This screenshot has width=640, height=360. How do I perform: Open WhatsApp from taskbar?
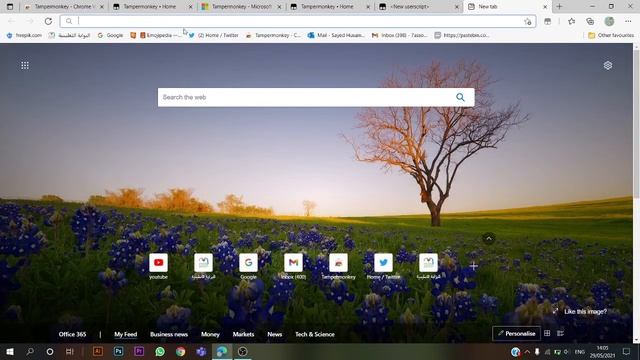coord(160,351)
